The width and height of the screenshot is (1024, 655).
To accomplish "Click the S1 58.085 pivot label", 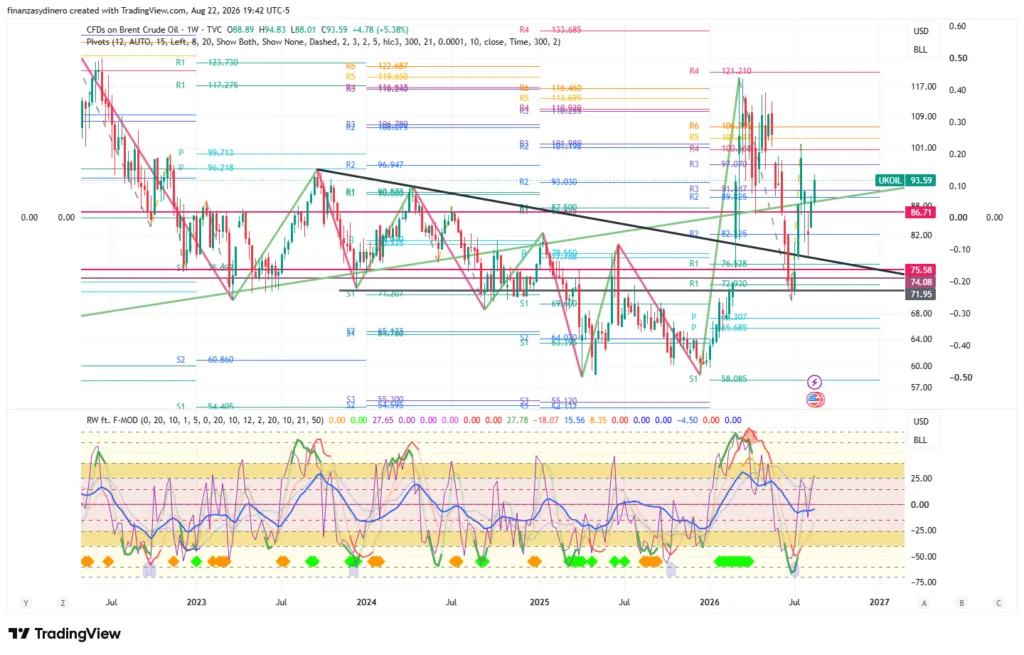I will tap(718, 379).
